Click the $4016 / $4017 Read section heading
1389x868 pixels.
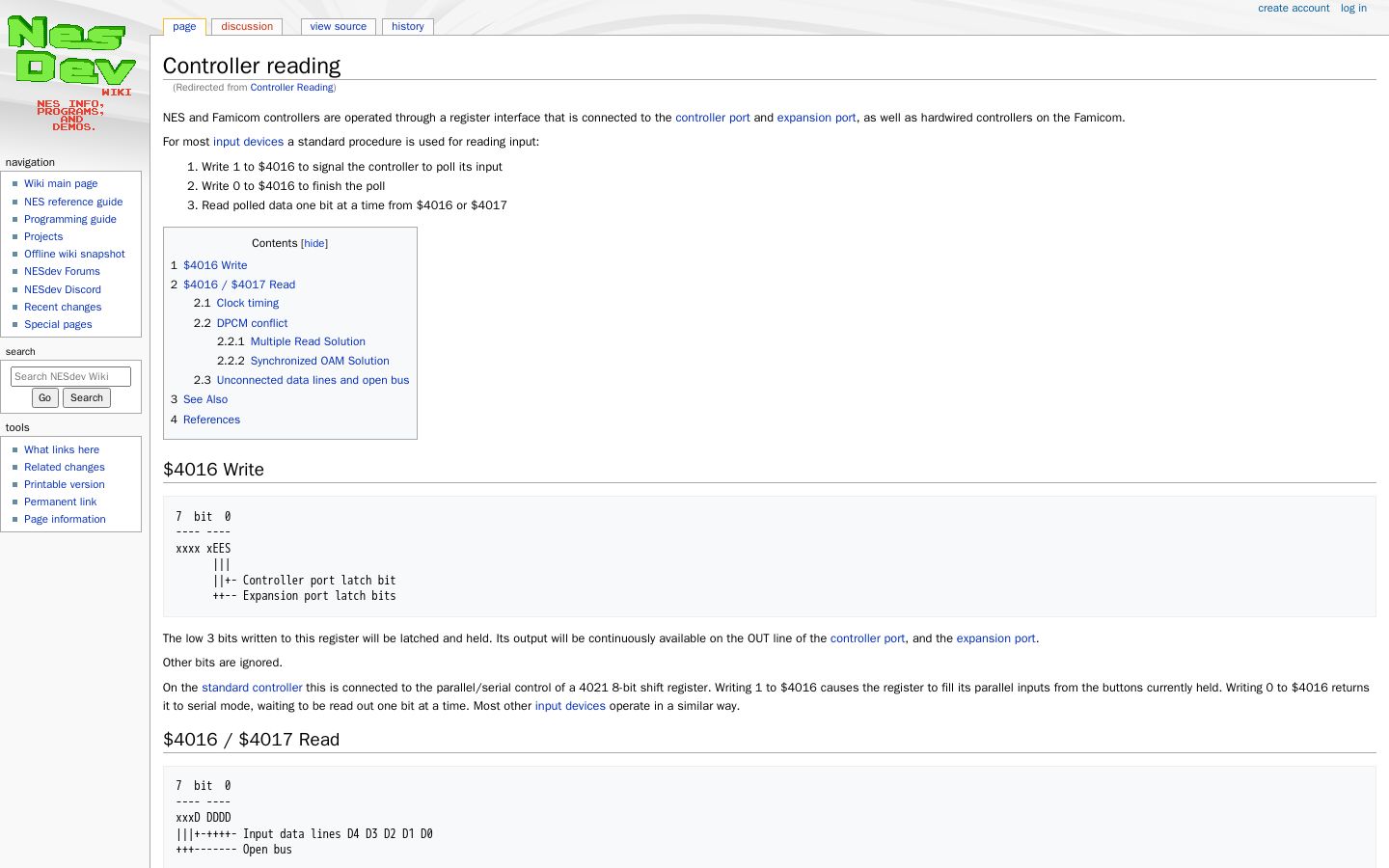pos(251,740)
